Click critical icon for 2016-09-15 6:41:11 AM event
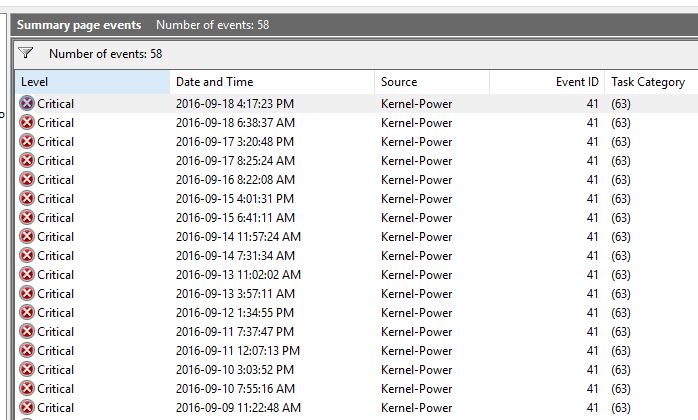Viewport: 698px width, 420px height. (x=27, y=217)
